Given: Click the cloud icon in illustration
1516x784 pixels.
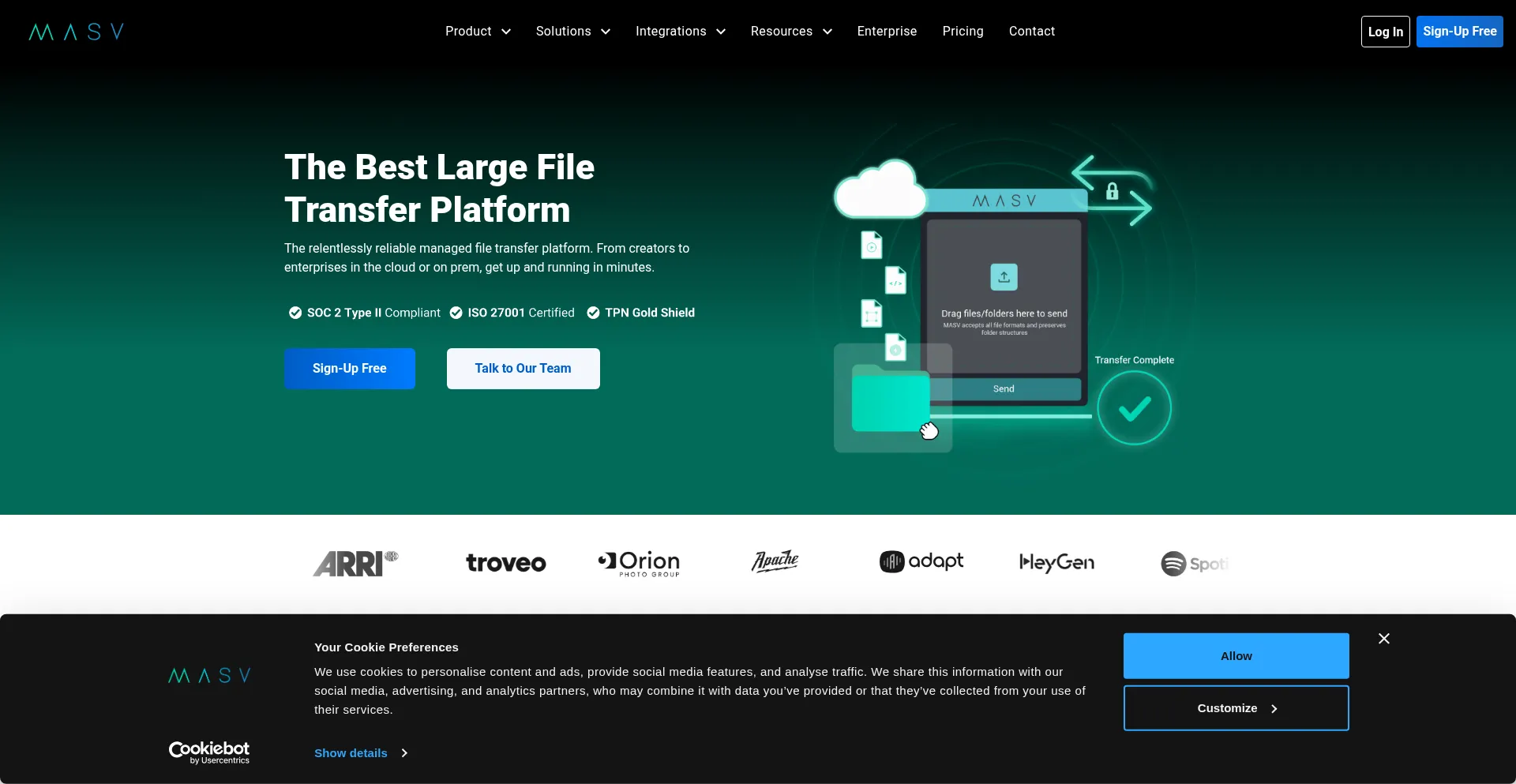Looking at the screenshot, I should [x=880, y=189].
